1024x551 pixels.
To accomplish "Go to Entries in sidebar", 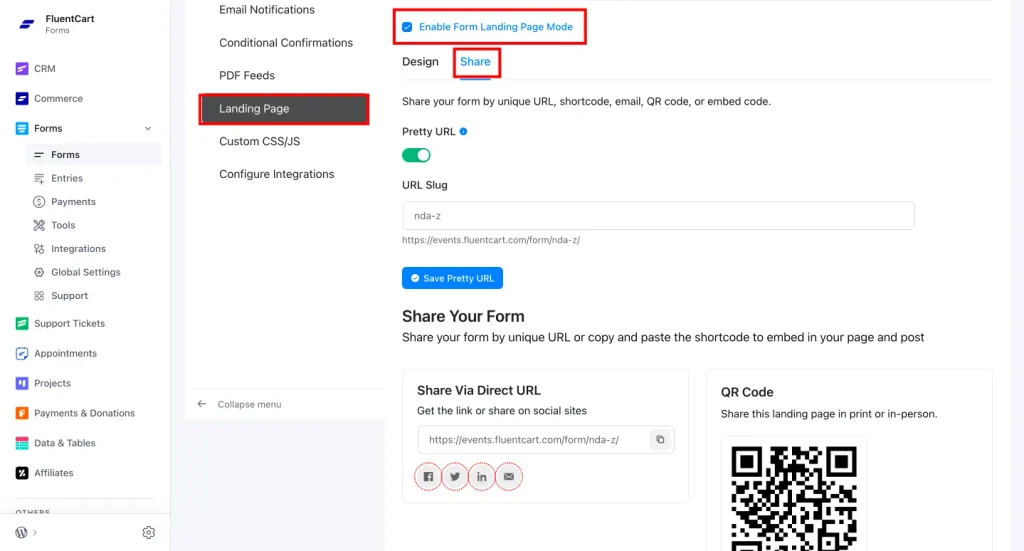I will (67, 178).
